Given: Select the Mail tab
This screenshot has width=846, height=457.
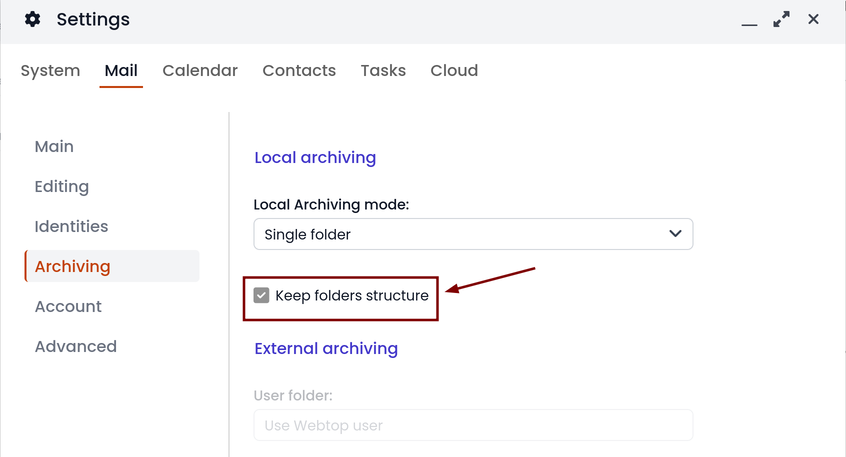Looking at the screenshot, I should 121,71.
